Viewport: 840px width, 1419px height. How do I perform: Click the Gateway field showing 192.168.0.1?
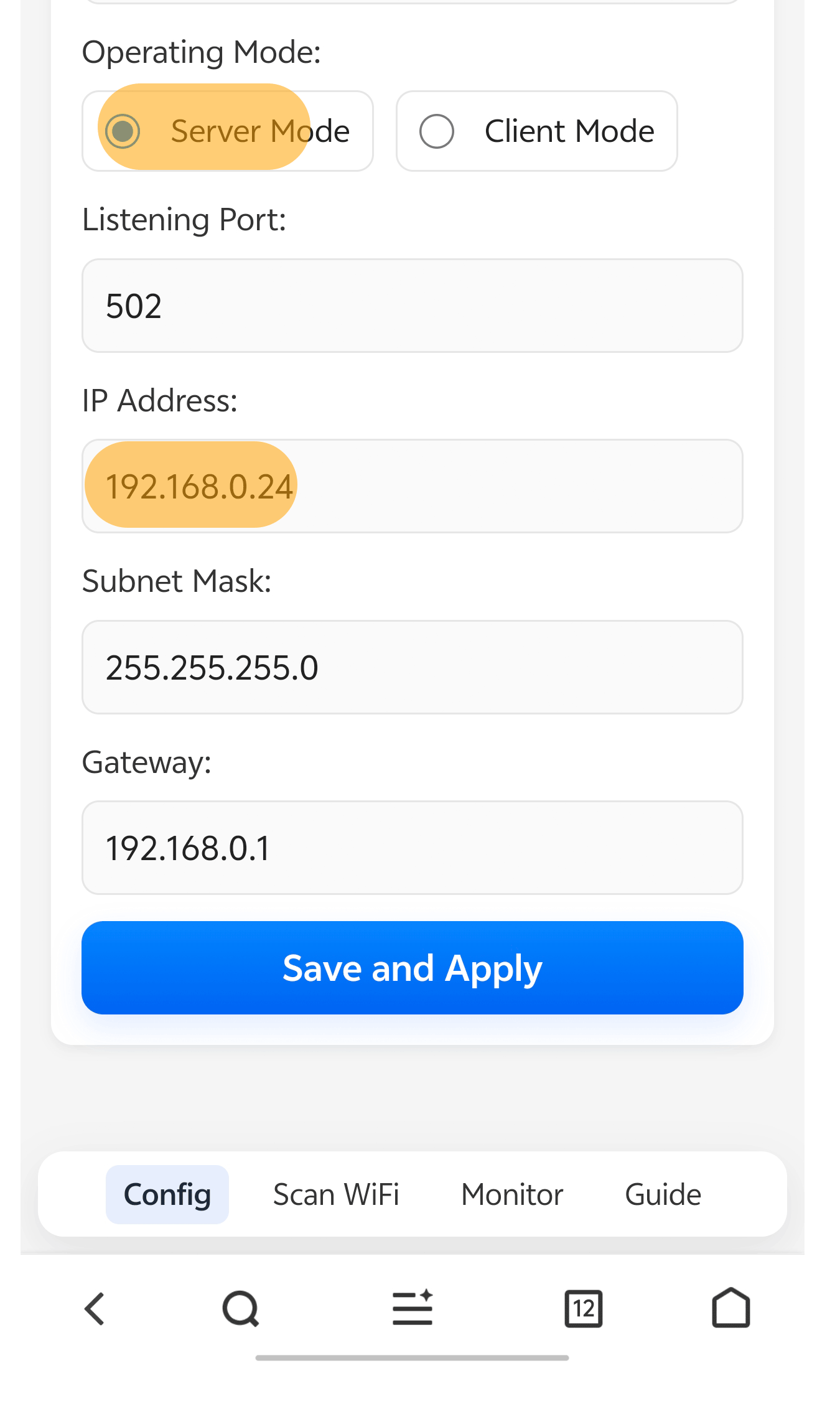point(412,848)
